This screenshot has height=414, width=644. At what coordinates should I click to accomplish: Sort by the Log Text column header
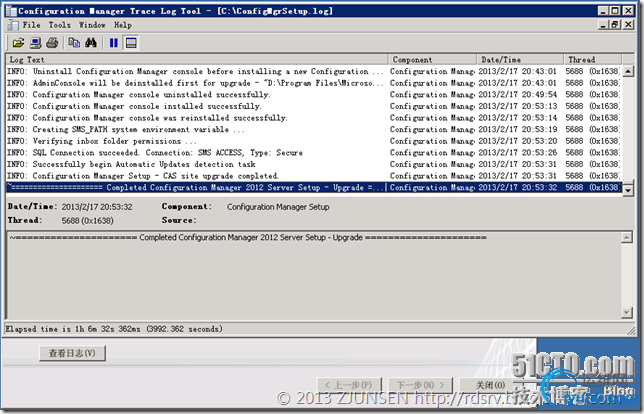point(197,60)
